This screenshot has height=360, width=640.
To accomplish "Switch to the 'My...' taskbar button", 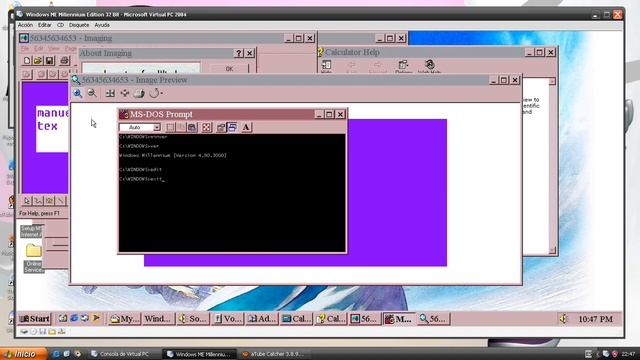I will click(x=124, y=319).
